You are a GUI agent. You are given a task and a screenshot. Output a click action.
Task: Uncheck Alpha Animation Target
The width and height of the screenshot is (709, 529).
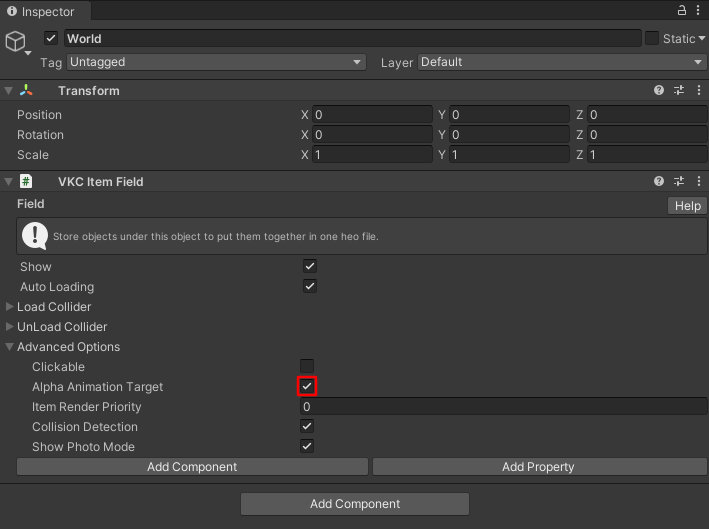[308, 386]
